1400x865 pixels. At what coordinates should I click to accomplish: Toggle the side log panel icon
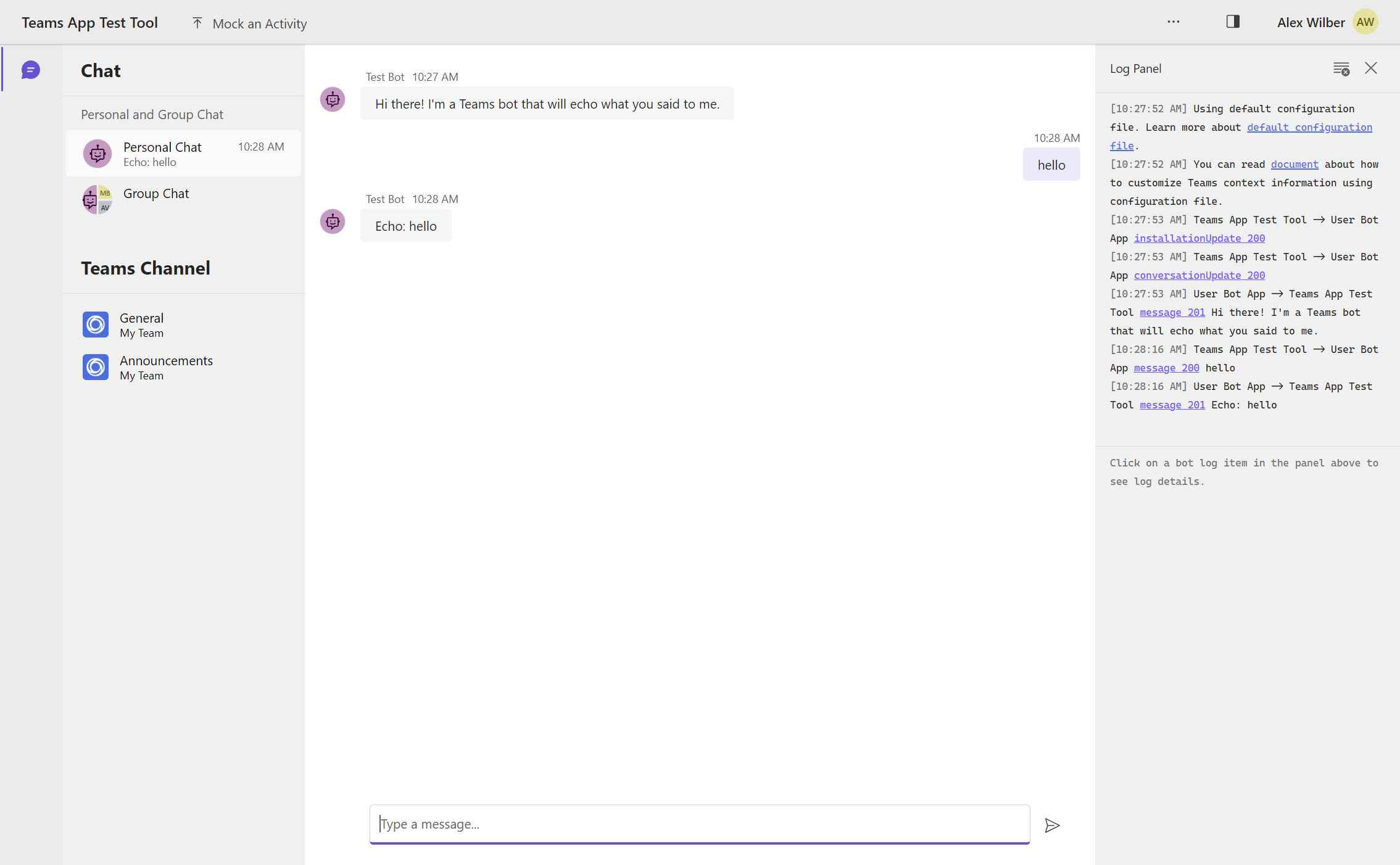[1232, 22]
